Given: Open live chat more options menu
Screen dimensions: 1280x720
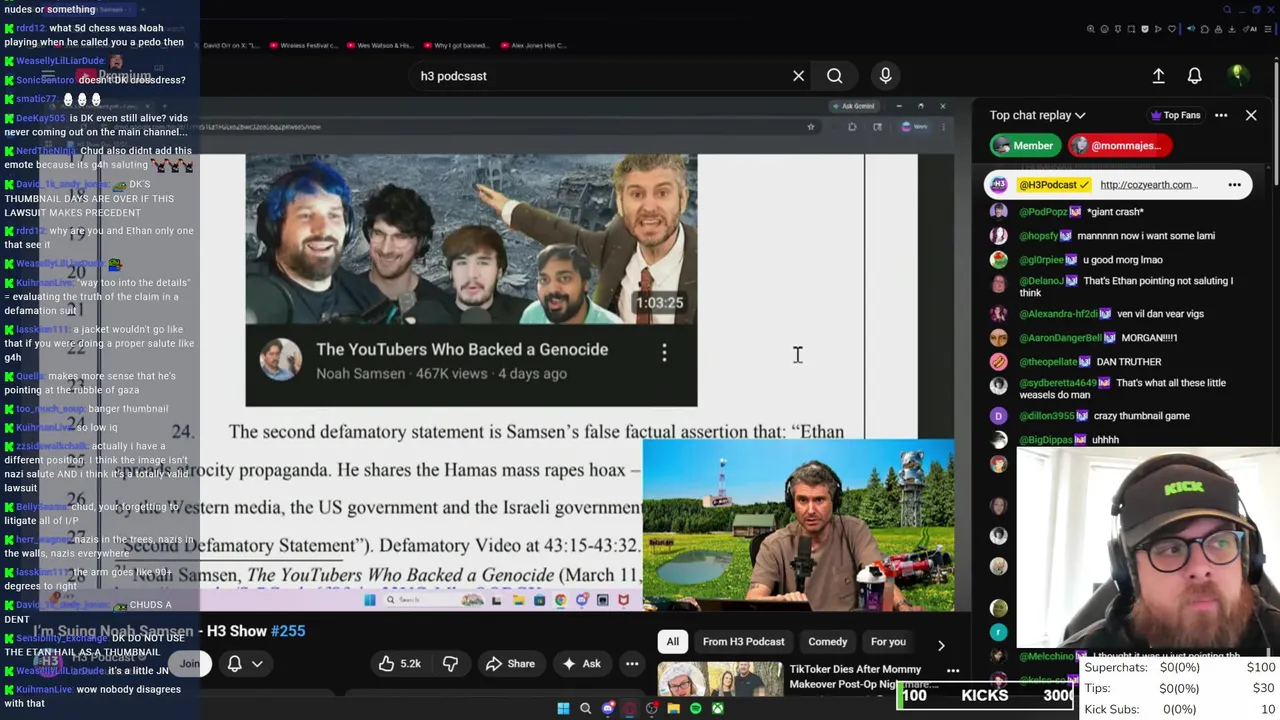Looking at the screenshot, I should tap(1221, 115).
